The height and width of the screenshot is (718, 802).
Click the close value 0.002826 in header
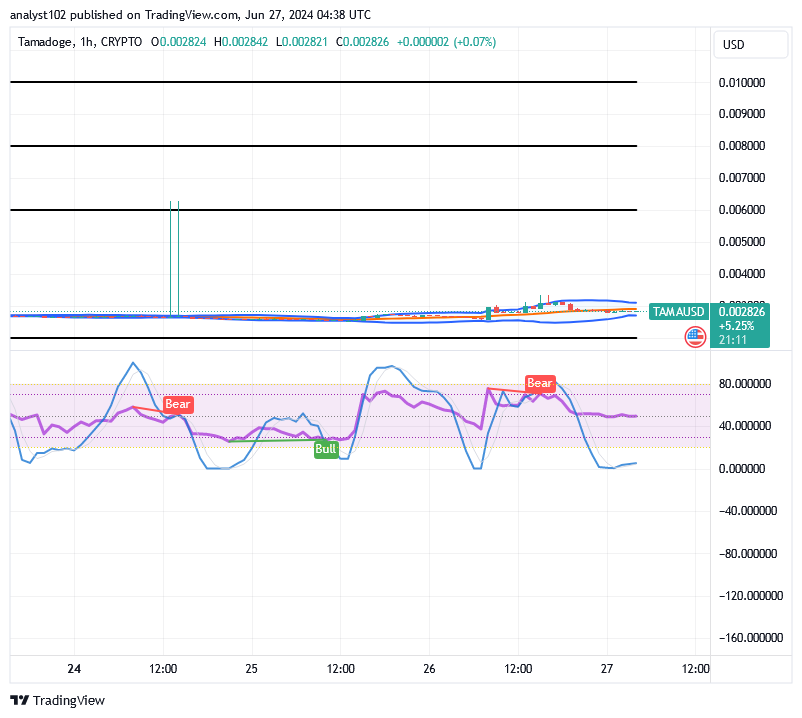coord(366,42)
